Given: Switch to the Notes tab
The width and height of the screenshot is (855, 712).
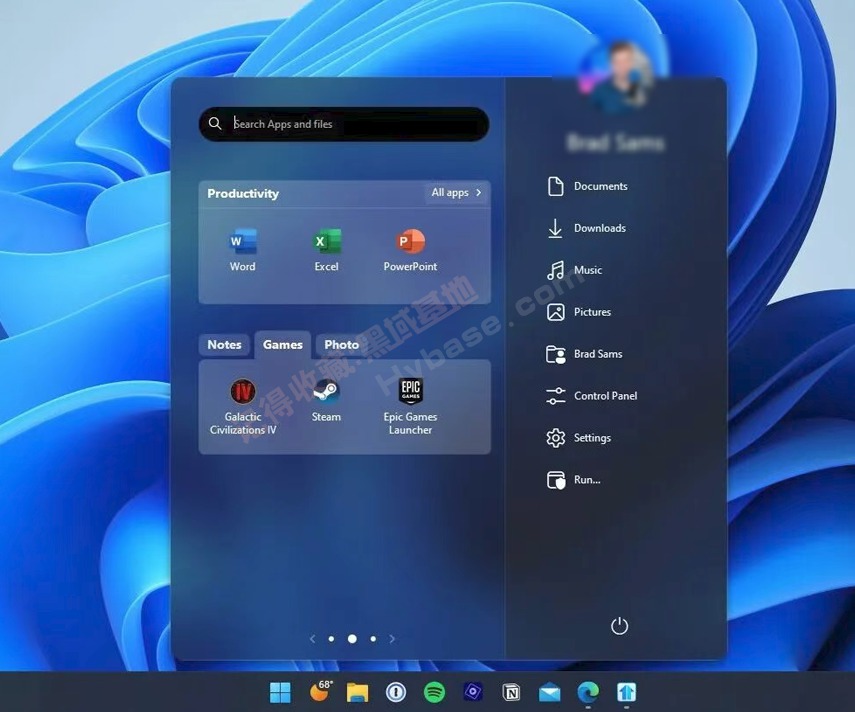Looking at the screenshot, I should coord(224,344).
